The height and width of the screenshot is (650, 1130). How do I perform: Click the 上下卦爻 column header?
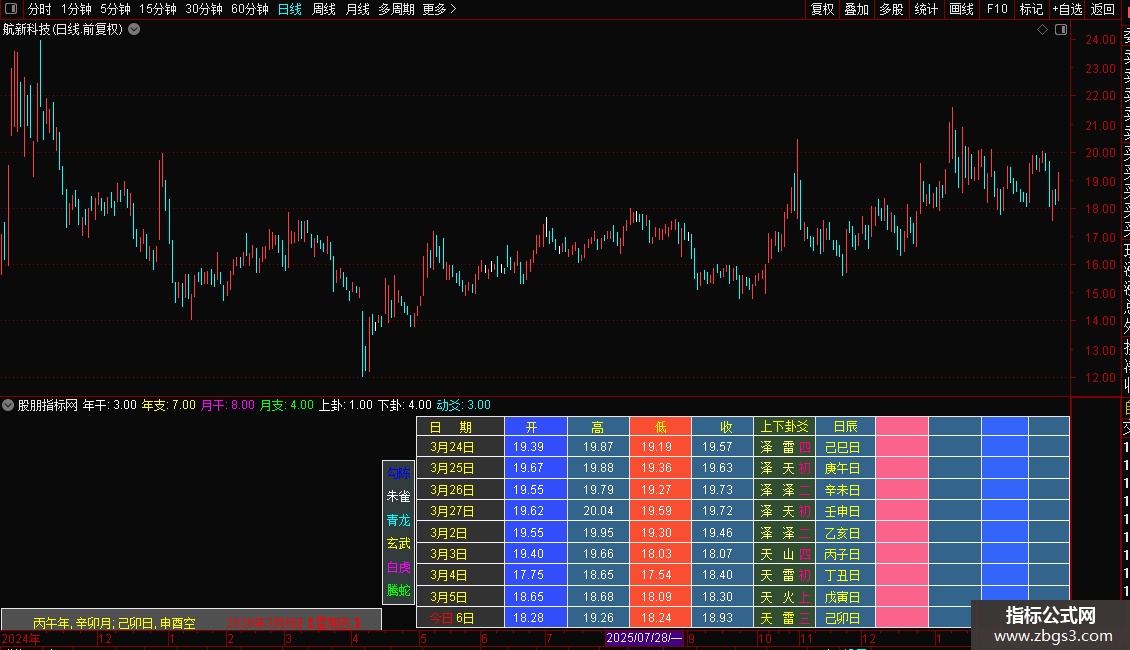click(x=785, y=427)
